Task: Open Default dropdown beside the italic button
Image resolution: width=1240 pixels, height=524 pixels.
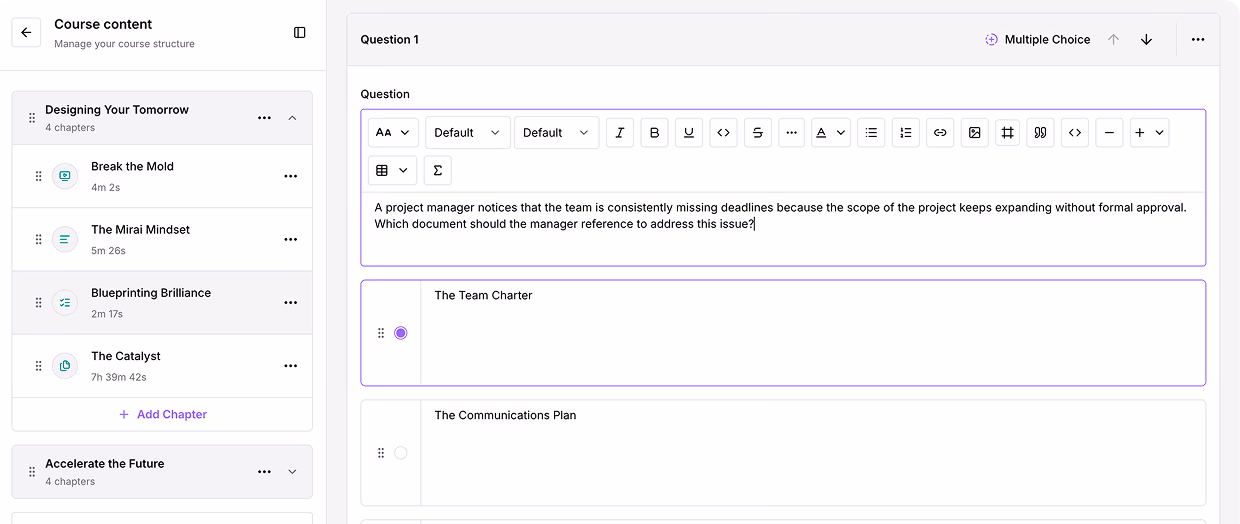Action: [557, 132]
